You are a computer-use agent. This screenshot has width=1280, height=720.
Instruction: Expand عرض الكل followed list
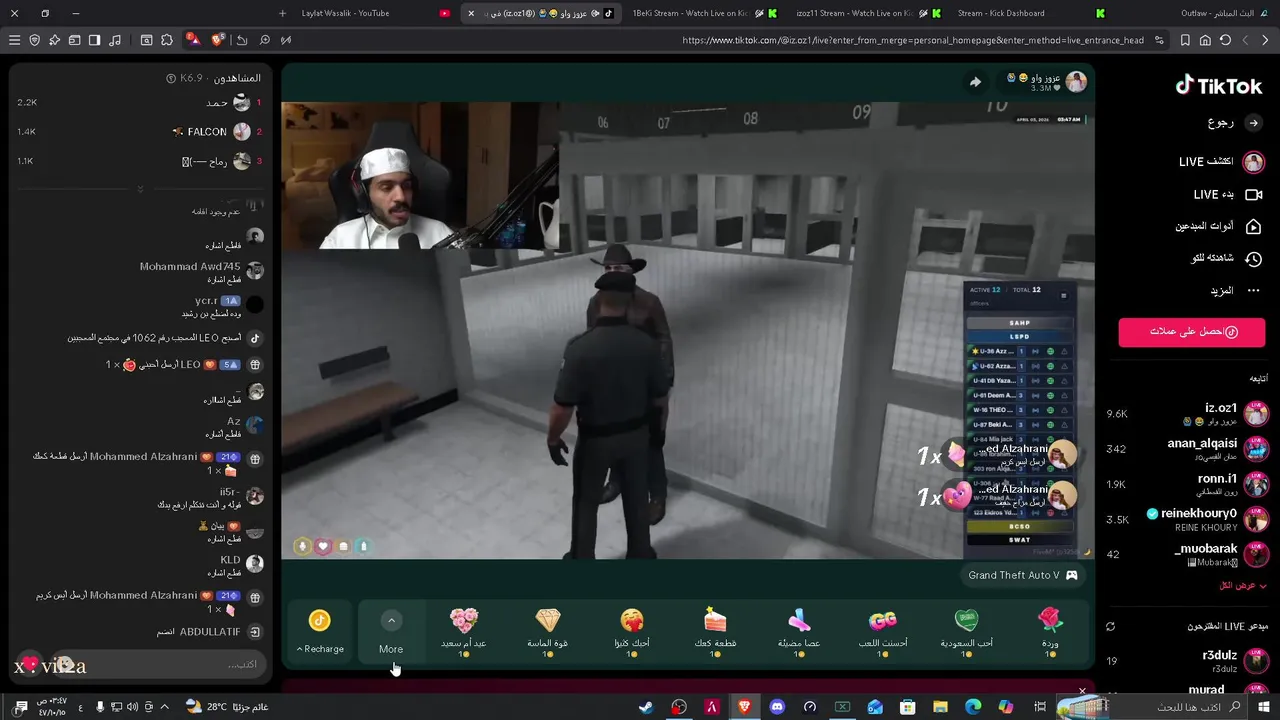[1243, 585]
